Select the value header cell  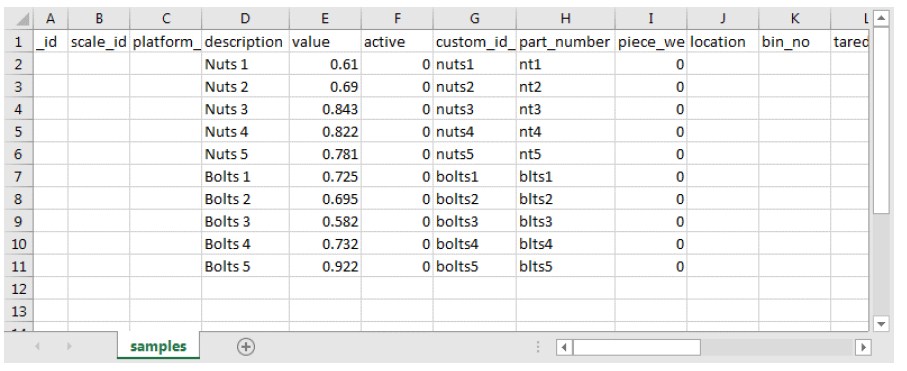pyautogui.click(x=325, y=42)
